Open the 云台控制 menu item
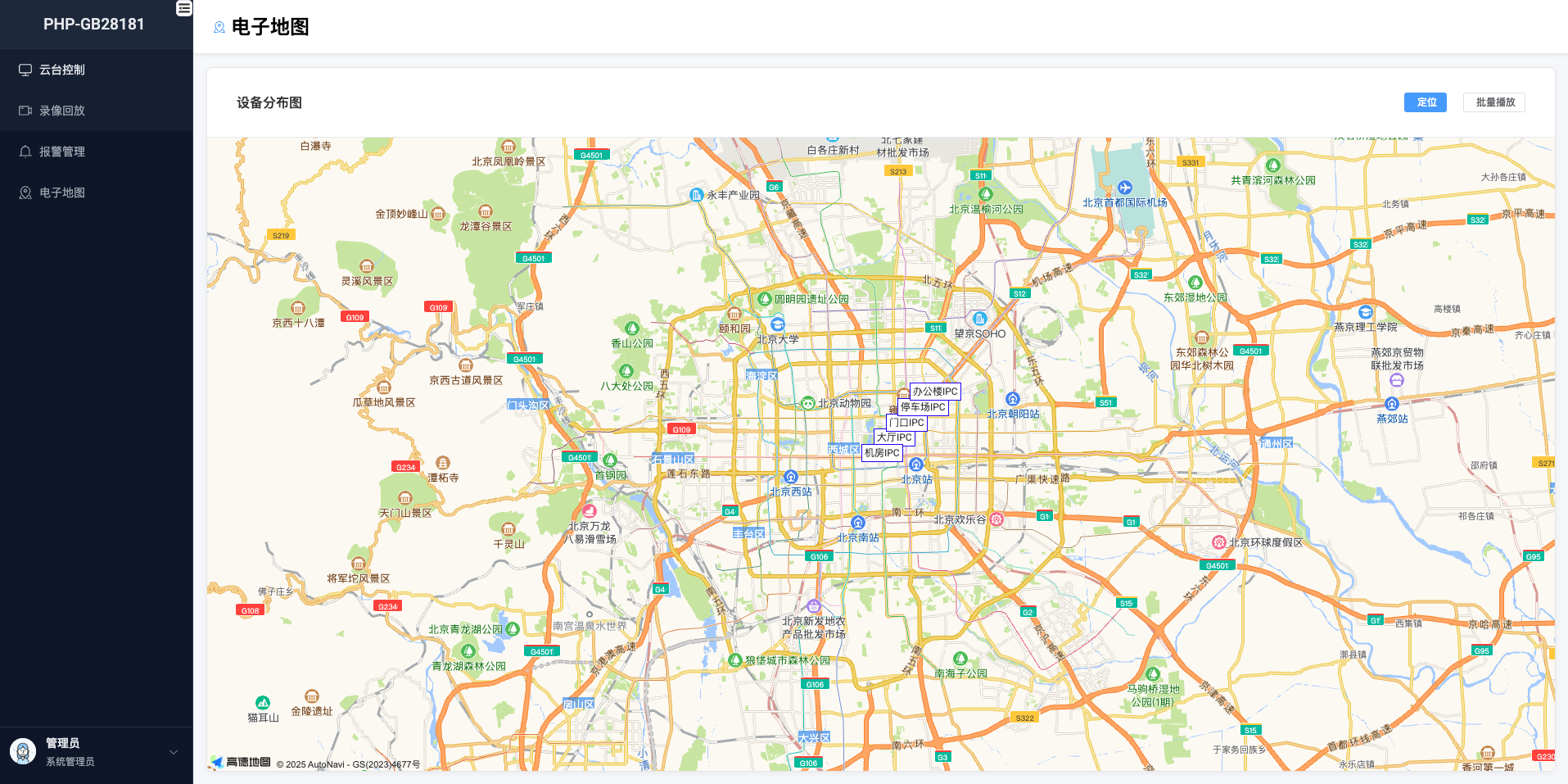 (62, 70)
